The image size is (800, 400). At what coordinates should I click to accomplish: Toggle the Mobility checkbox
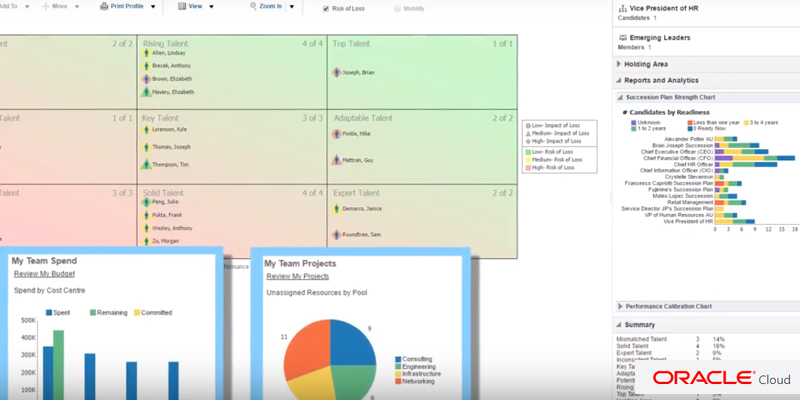[397, 8]
